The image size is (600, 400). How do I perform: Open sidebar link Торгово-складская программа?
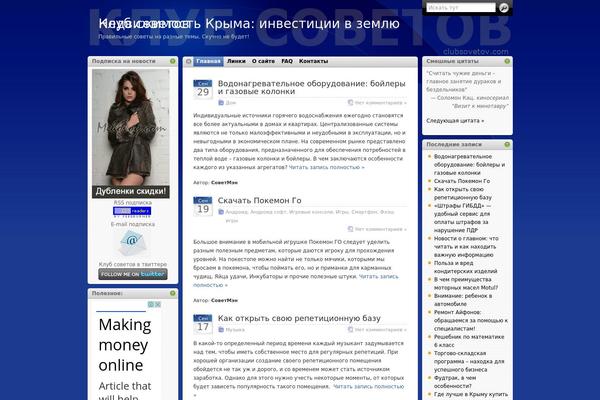469,361
